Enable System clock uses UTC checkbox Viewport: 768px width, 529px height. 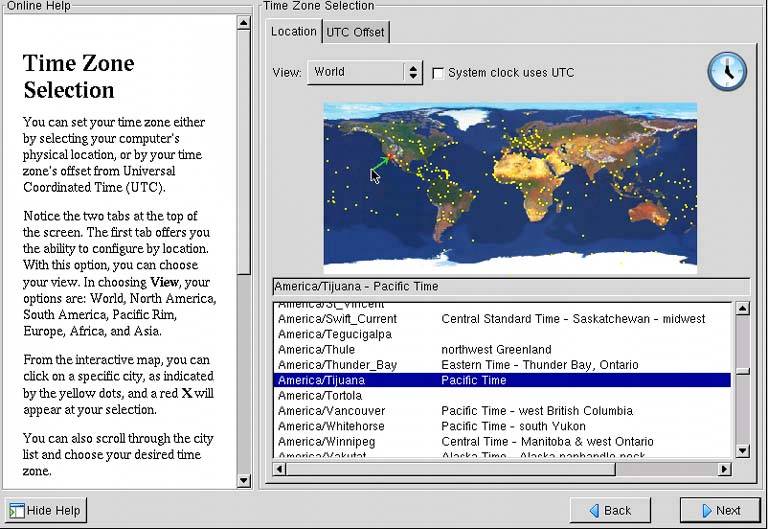pyautogui.click(x=438, y=73)
